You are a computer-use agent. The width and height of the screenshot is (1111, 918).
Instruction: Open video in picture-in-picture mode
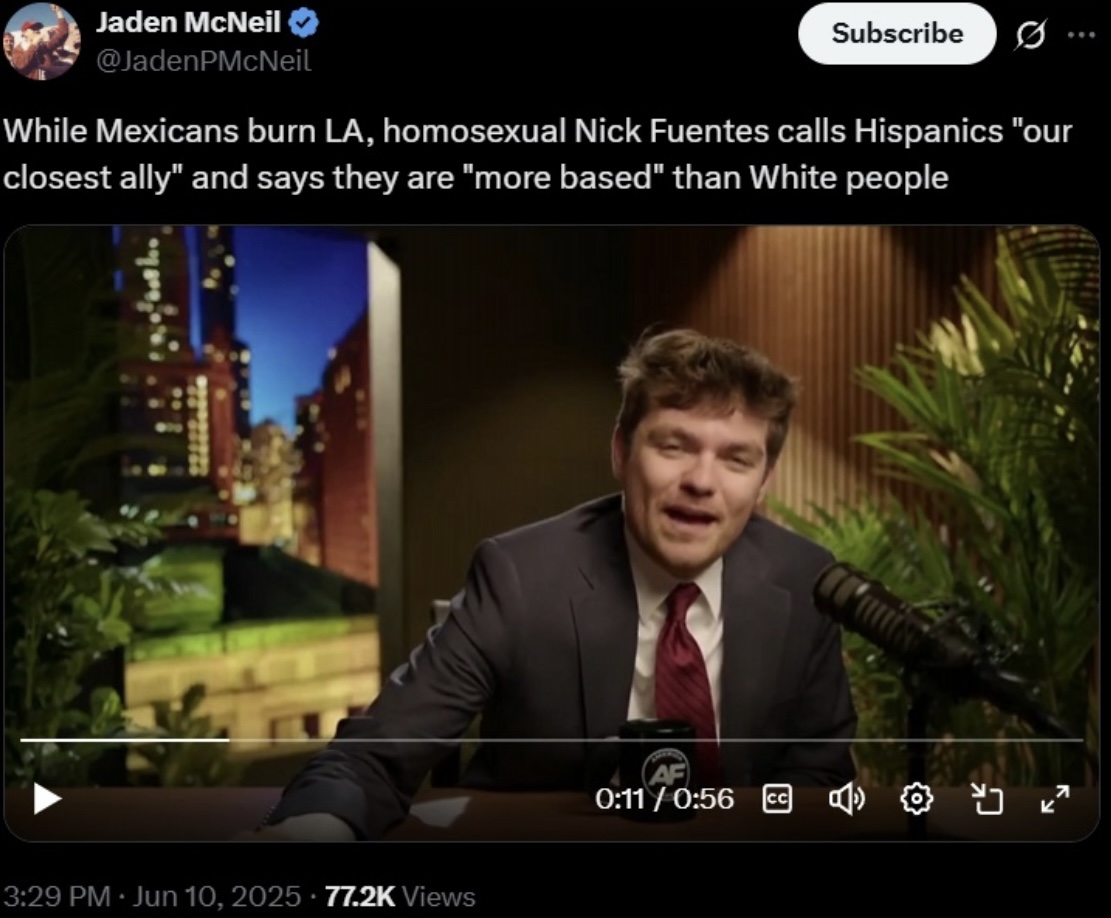986,799
